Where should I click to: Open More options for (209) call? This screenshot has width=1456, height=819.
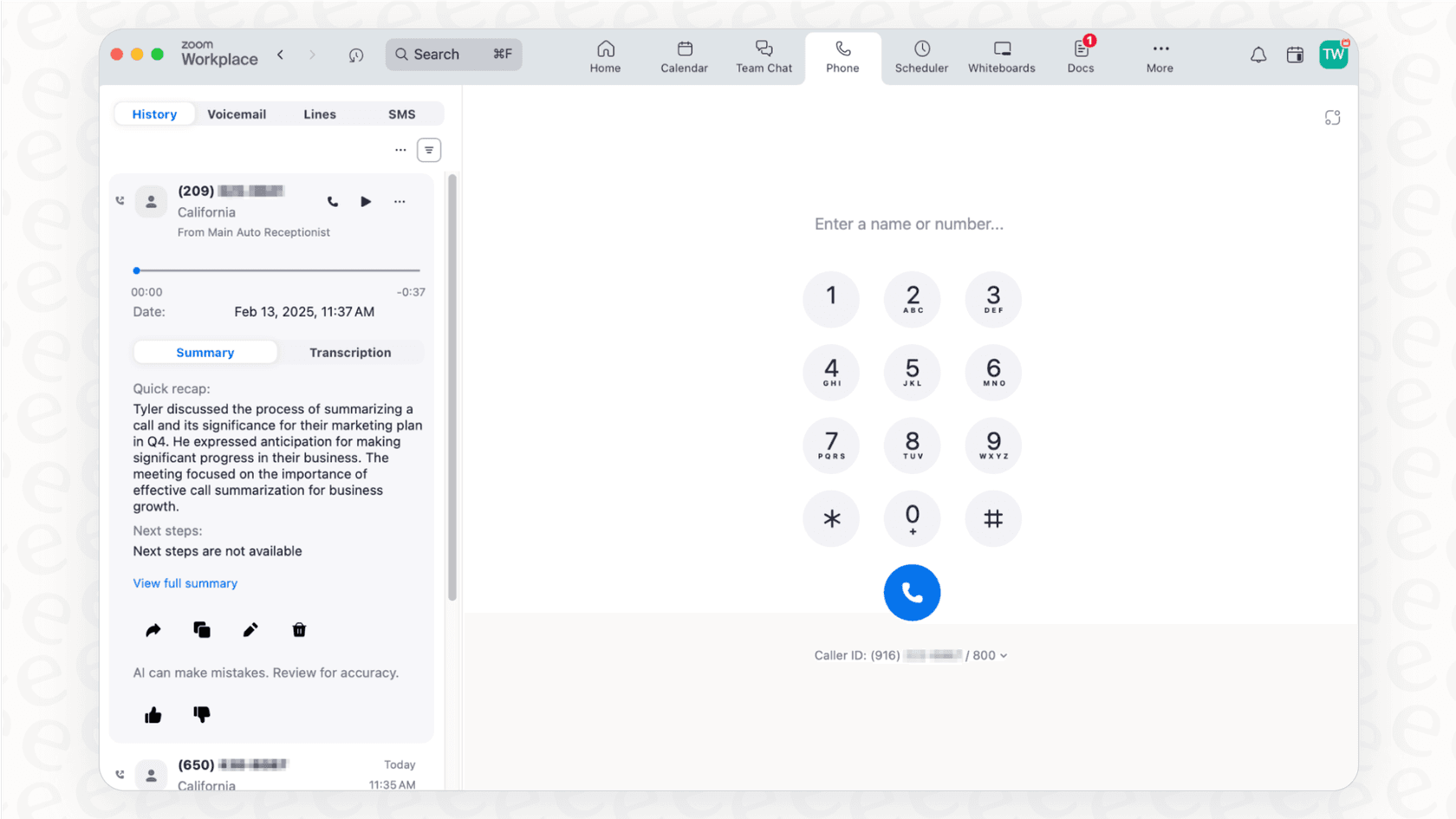coord(400,202)
